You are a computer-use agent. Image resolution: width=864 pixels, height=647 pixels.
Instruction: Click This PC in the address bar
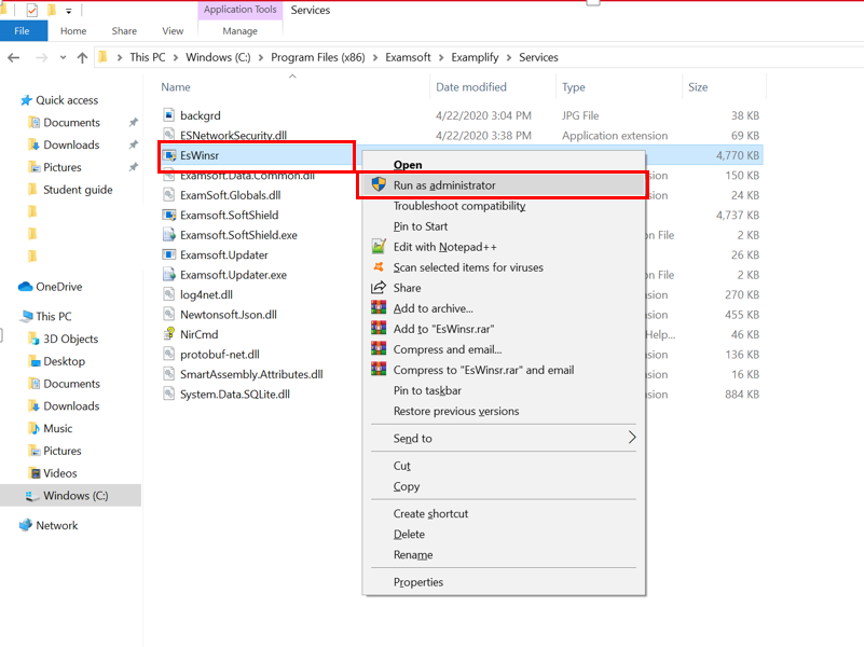[148, 57]
